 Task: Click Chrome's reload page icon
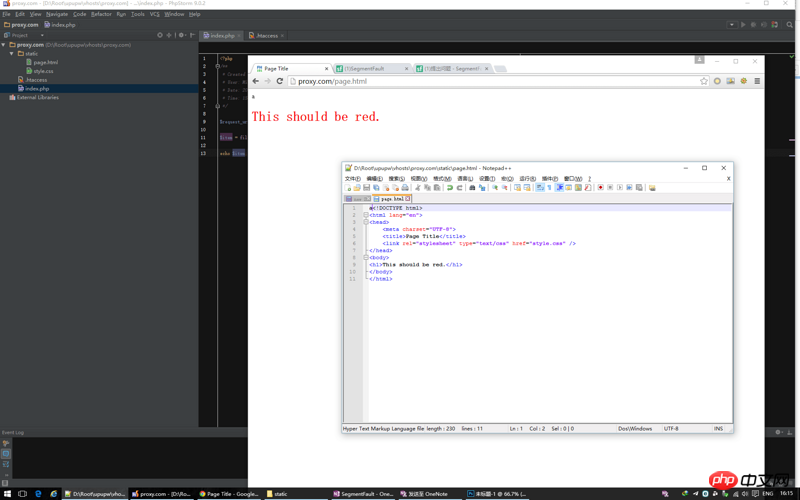[280, 81]
